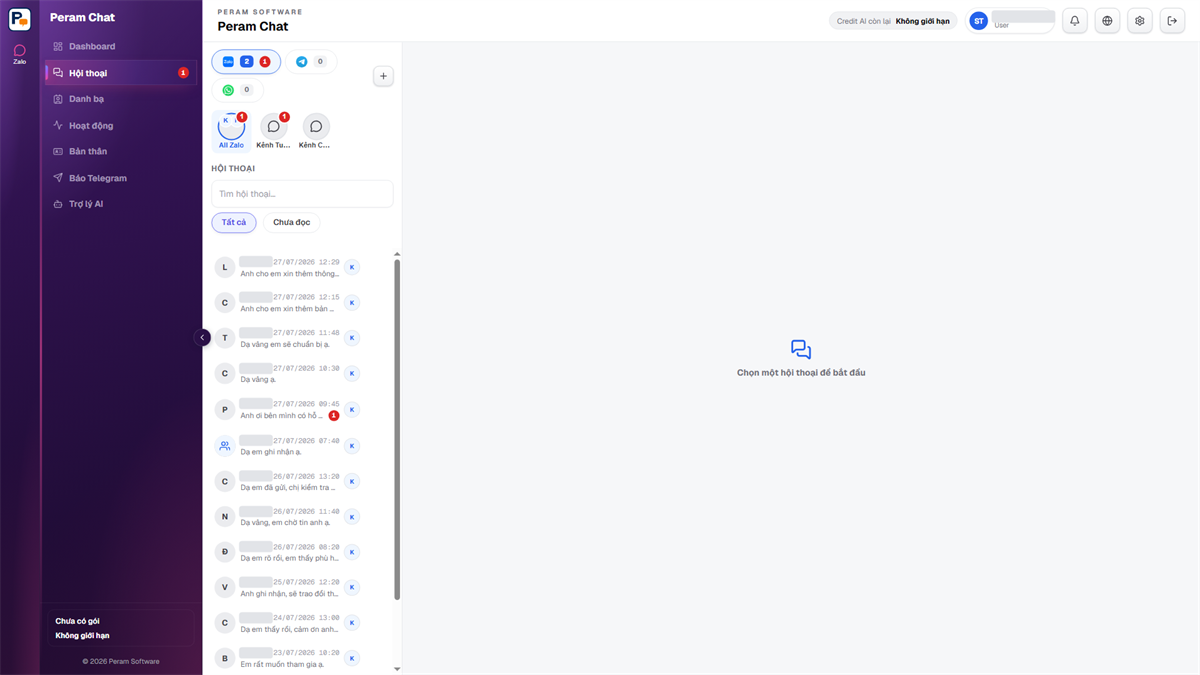Click the Chưa có gói plan box
This screenshot has height=675, width=1200.
120,628
